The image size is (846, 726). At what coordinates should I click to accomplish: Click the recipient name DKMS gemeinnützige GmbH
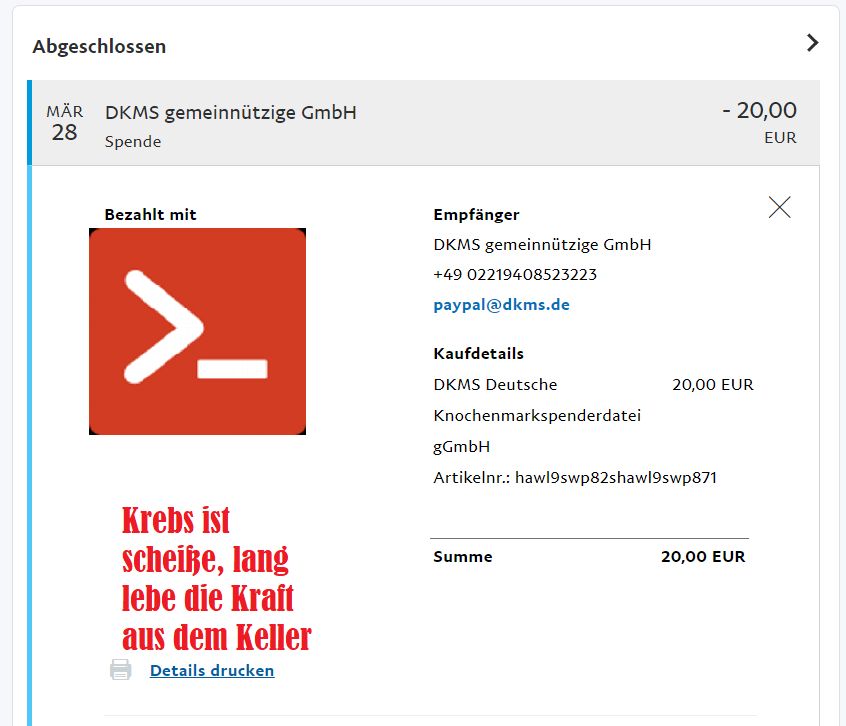pyautogui.click(x=542, y=245)
